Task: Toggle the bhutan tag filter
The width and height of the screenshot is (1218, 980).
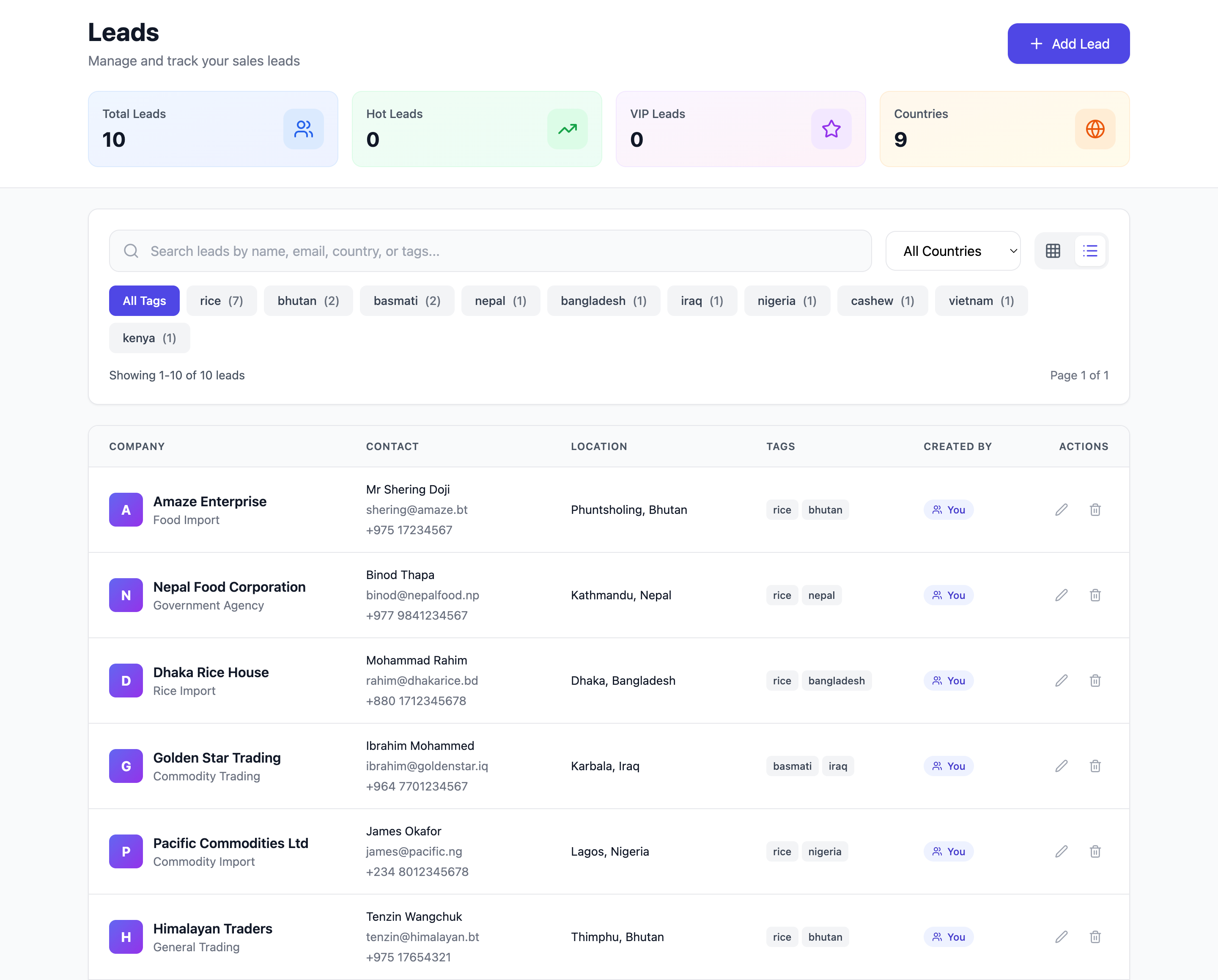Action: point(308,300)
